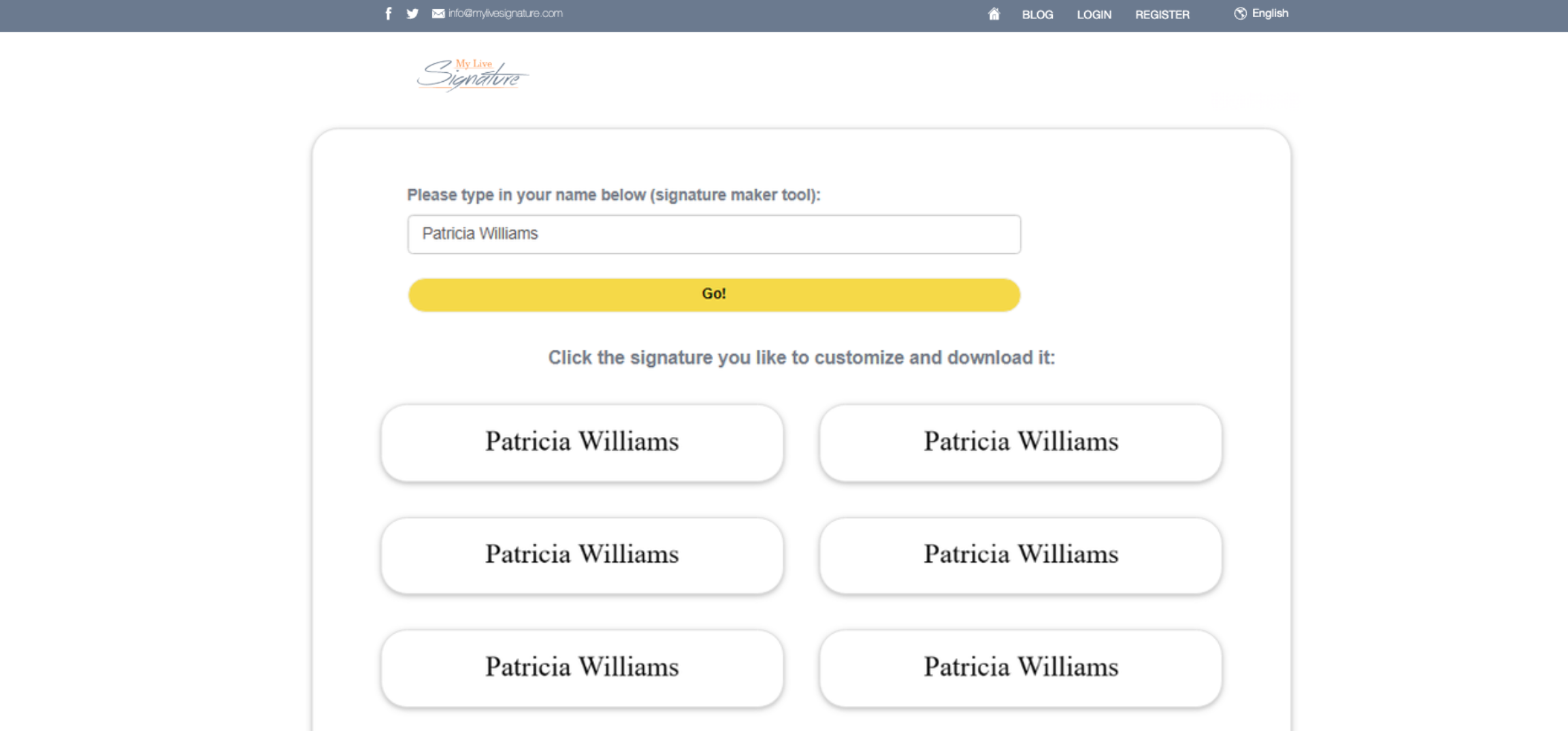Select LOGIN in the navigation bar
Image resolution: width=1568 pixels, height=731 pixels.
(x=1094, y=14)
